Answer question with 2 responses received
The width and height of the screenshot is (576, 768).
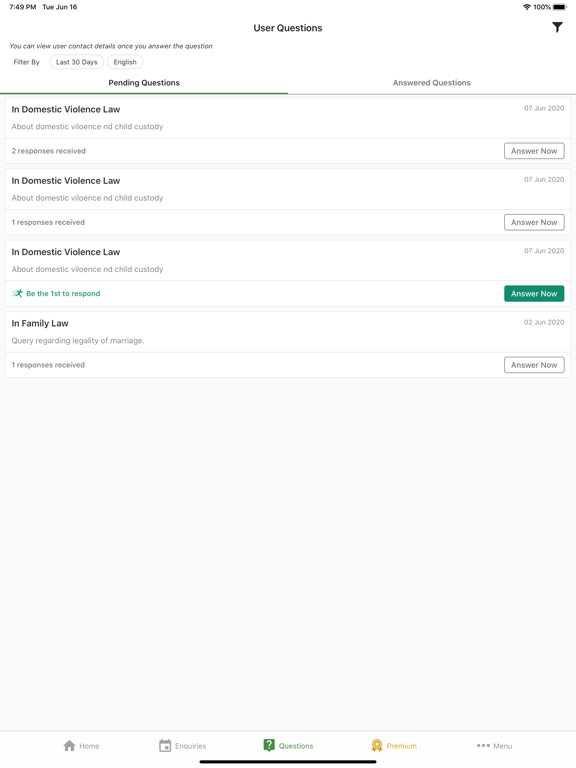tap(534, 151)
